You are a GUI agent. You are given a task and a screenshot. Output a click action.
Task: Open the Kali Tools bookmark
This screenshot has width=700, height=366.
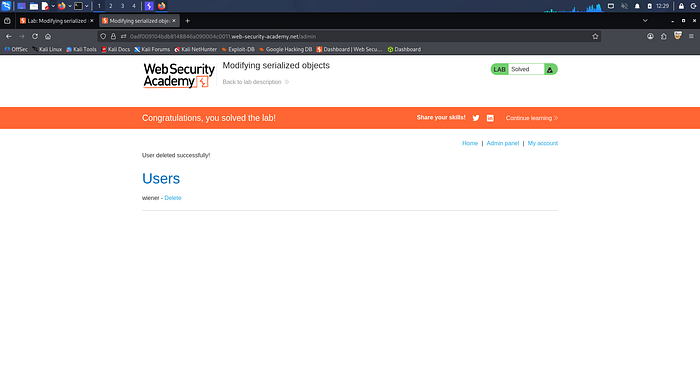[x=81, y=49]
